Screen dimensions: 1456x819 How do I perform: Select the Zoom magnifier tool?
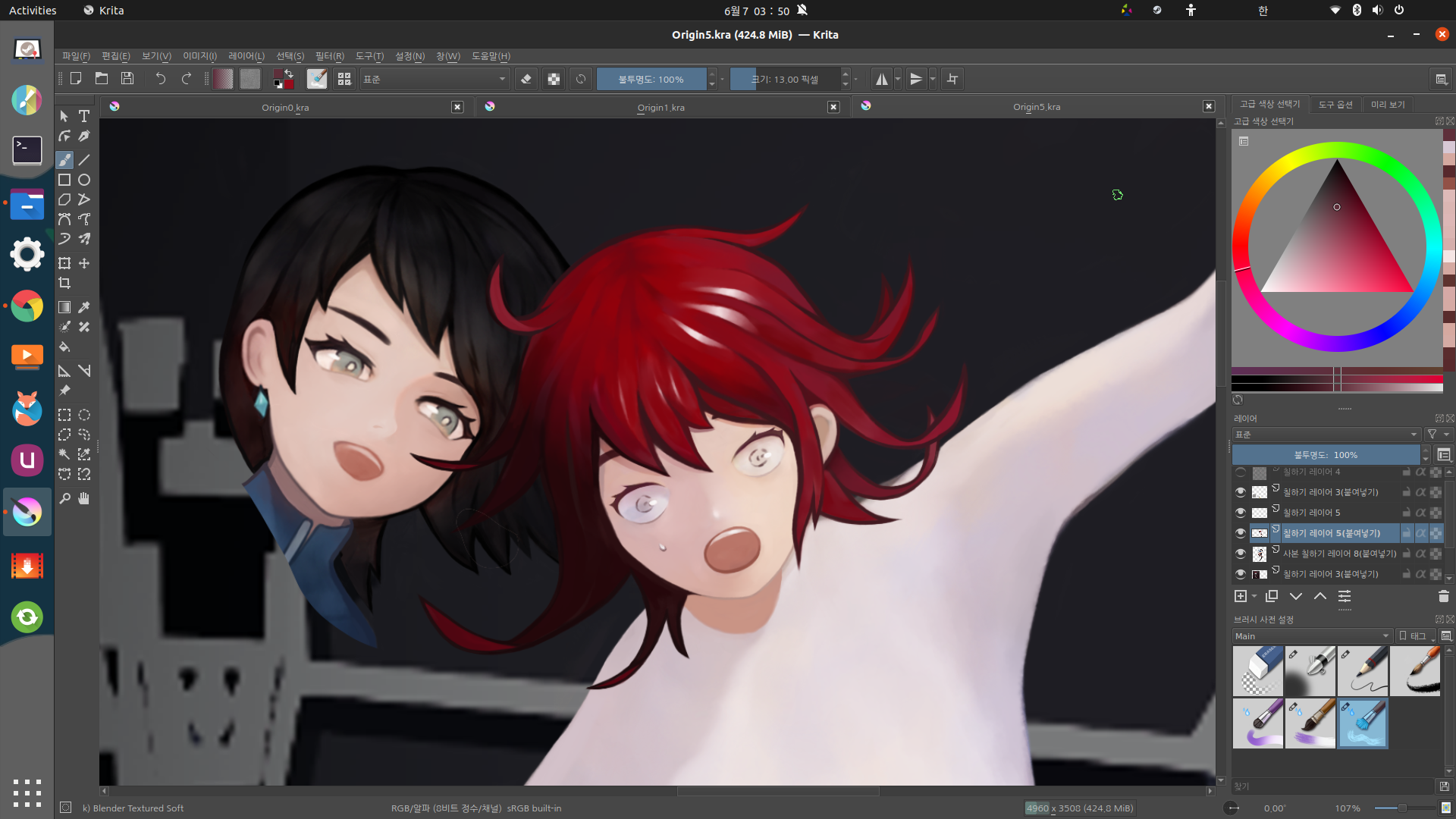pyautogui.click(x=64, y=498)
